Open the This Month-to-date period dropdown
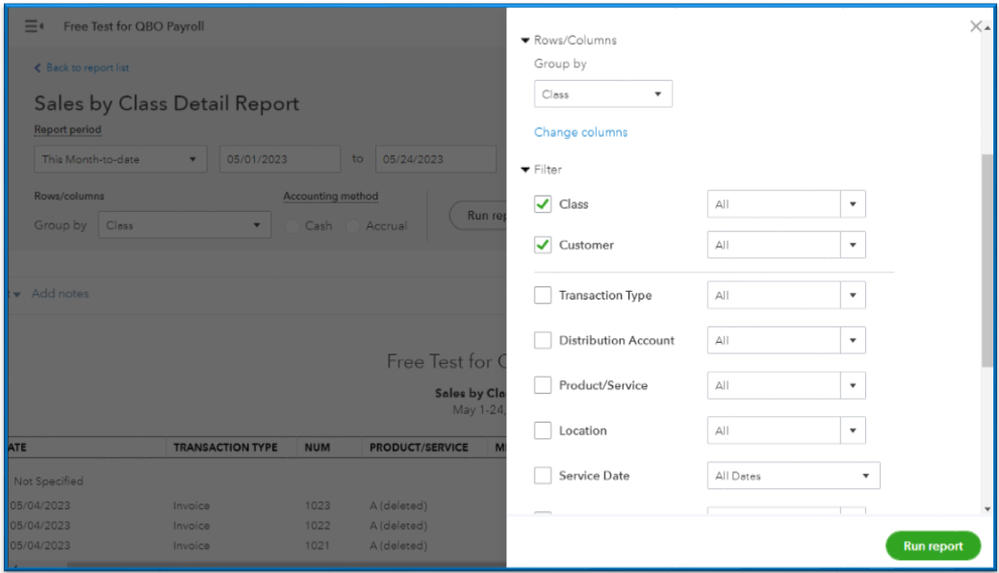Screen dimensions: 999x573 click(120, 159)
